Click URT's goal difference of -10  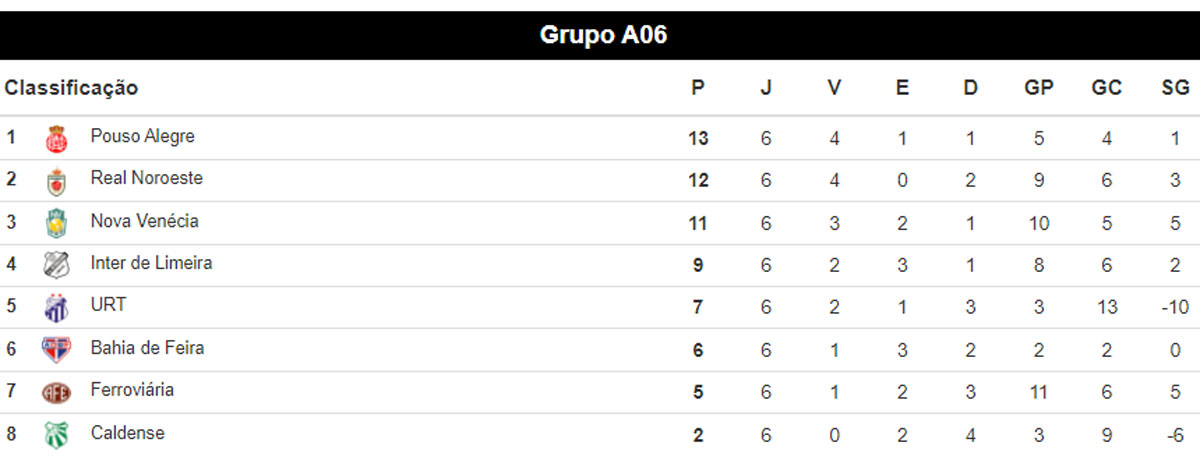click(x=1174, y=307)
